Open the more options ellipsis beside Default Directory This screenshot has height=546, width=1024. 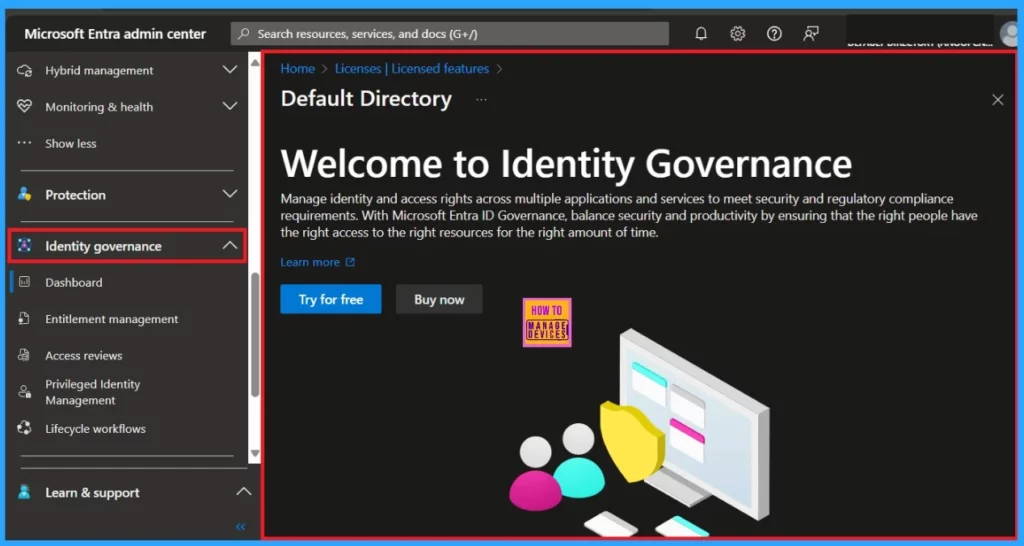[x=481, y=100]
